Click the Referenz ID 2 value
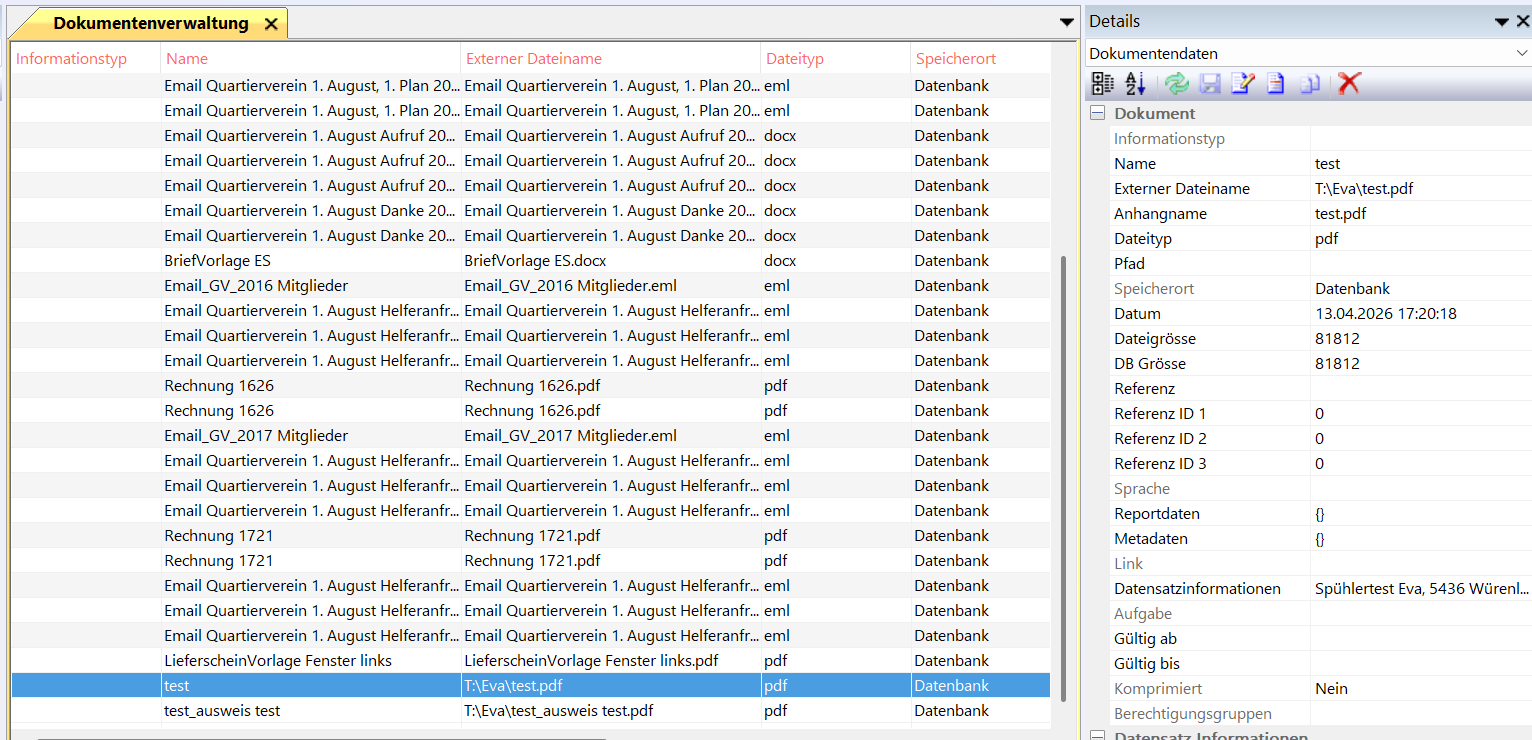 pyautogui.click(x=1421, y=439)
